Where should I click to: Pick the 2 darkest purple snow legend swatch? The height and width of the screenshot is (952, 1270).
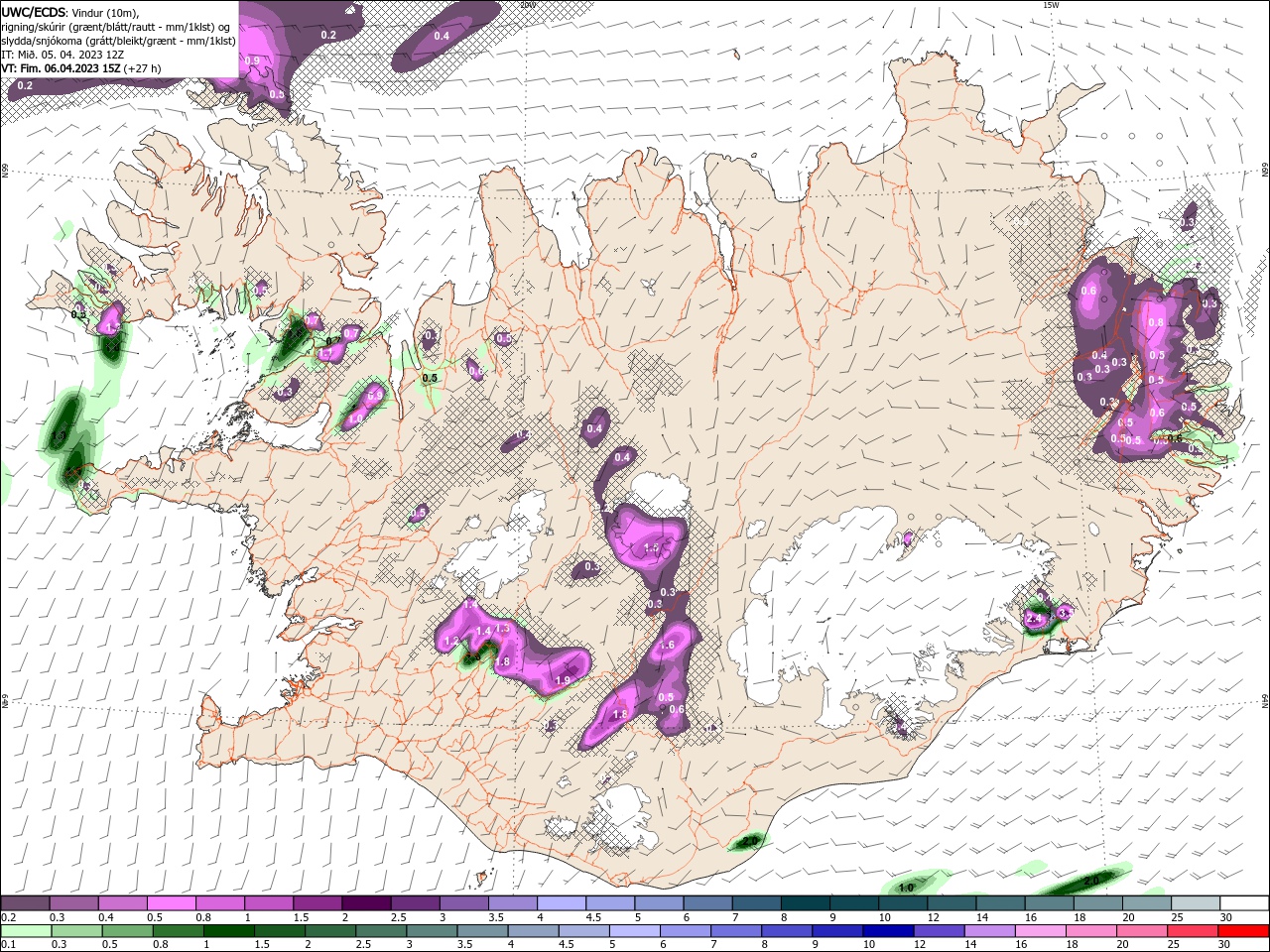pos(366,903)
